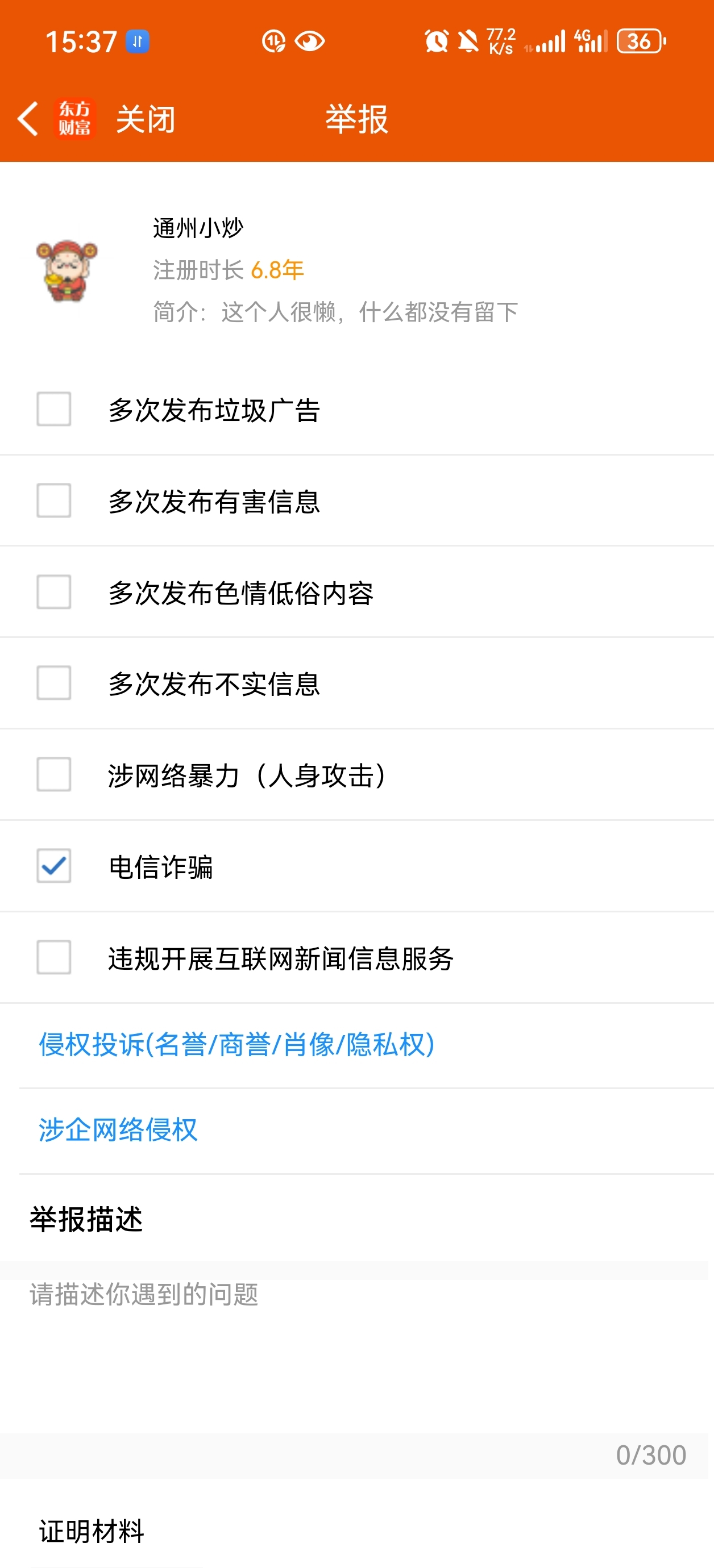Open 侵权投诉(名誉/商誉/肖像/隐私权) link
Viewport: 714px width, 1568px height.
click(x=236, y=1045)
